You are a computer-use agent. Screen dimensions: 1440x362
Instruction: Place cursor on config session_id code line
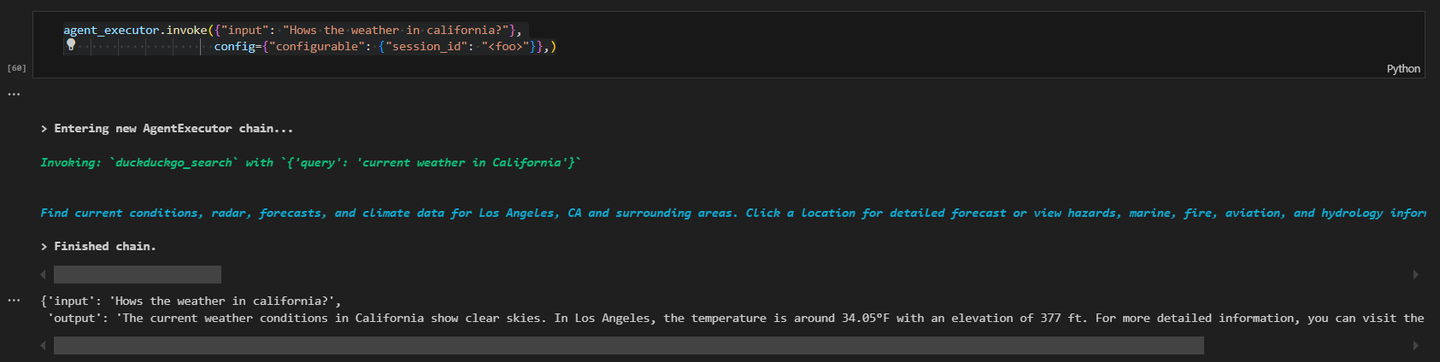pos(385,46)
